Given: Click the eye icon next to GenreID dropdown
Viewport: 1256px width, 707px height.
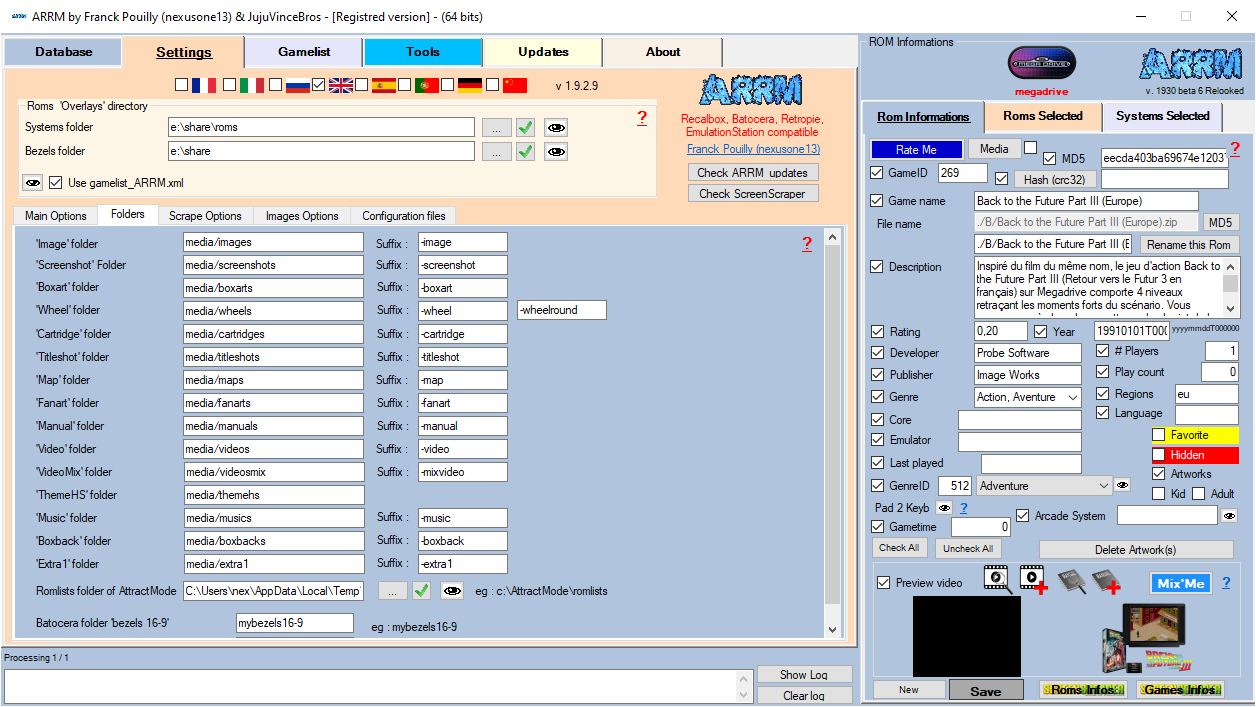Looking at the screenshot, I should coord(1122,486).
